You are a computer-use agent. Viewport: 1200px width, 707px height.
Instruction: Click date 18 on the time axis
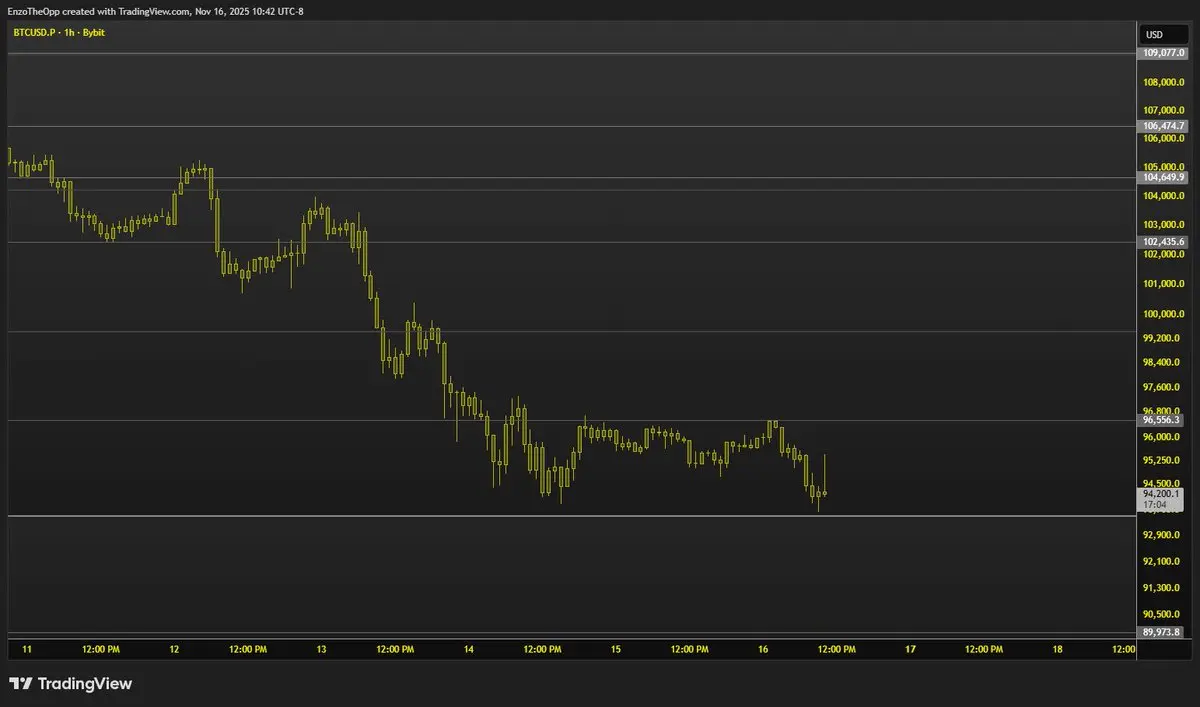1058,649
